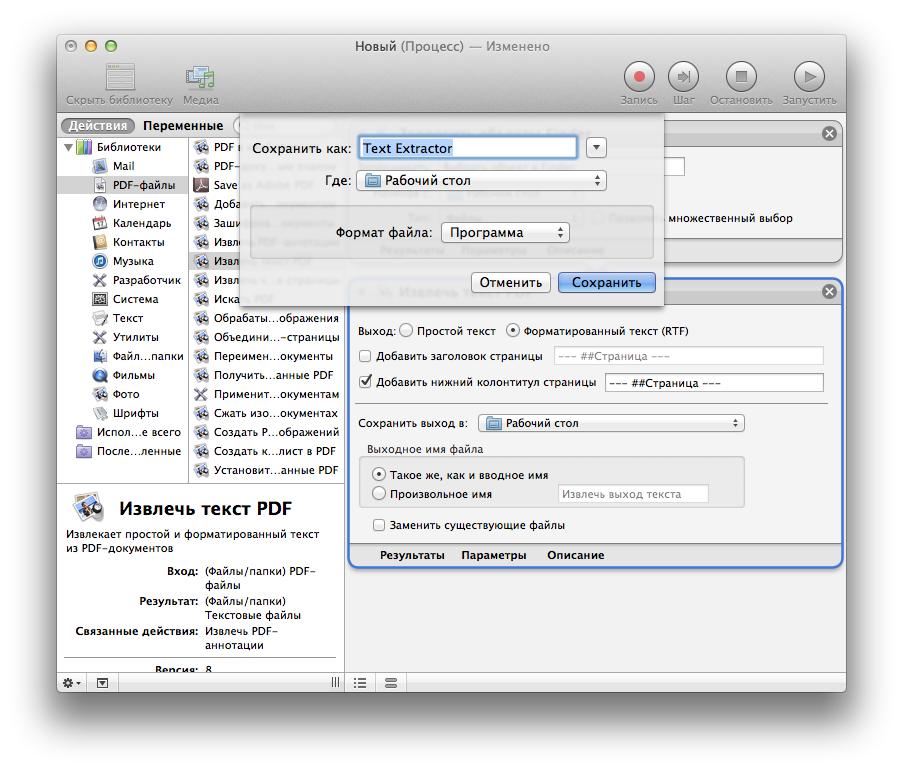Screen dimensions: 903x771
Task: Select the Простой текст radio button
Action: (x=406, y=331)
